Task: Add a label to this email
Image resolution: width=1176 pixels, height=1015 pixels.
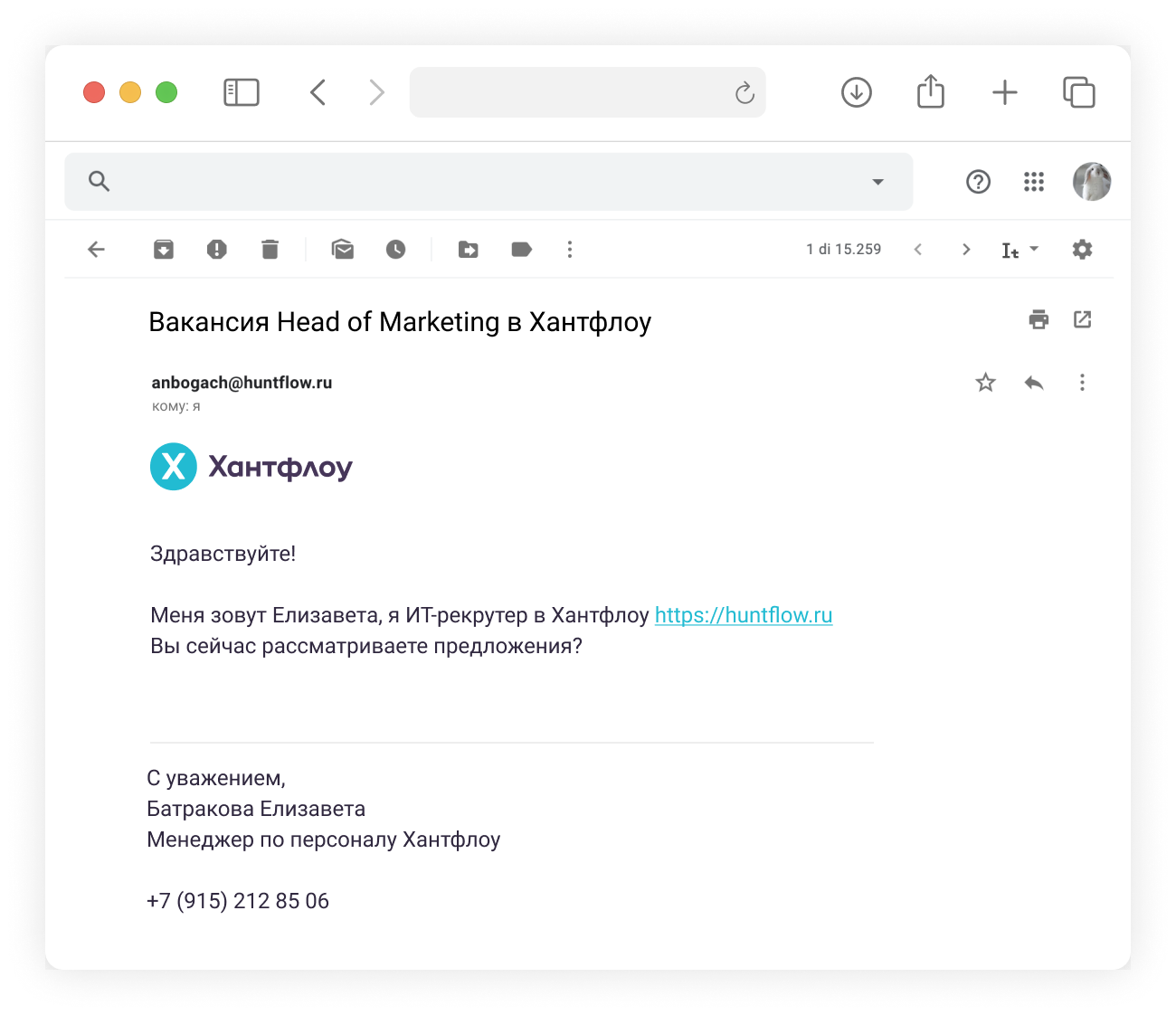Action: (x=521, y=250)
